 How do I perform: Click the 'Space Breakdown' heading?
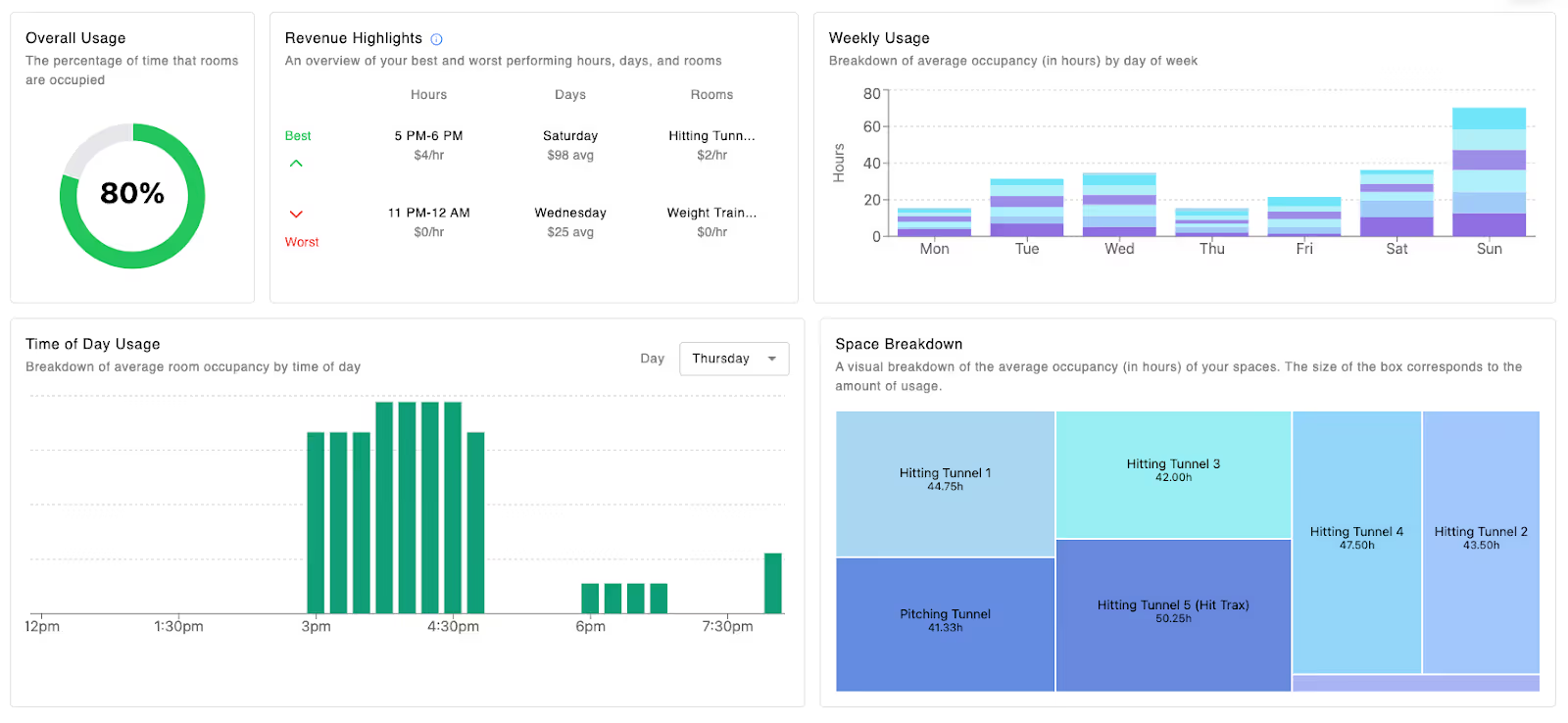[899, 344]
